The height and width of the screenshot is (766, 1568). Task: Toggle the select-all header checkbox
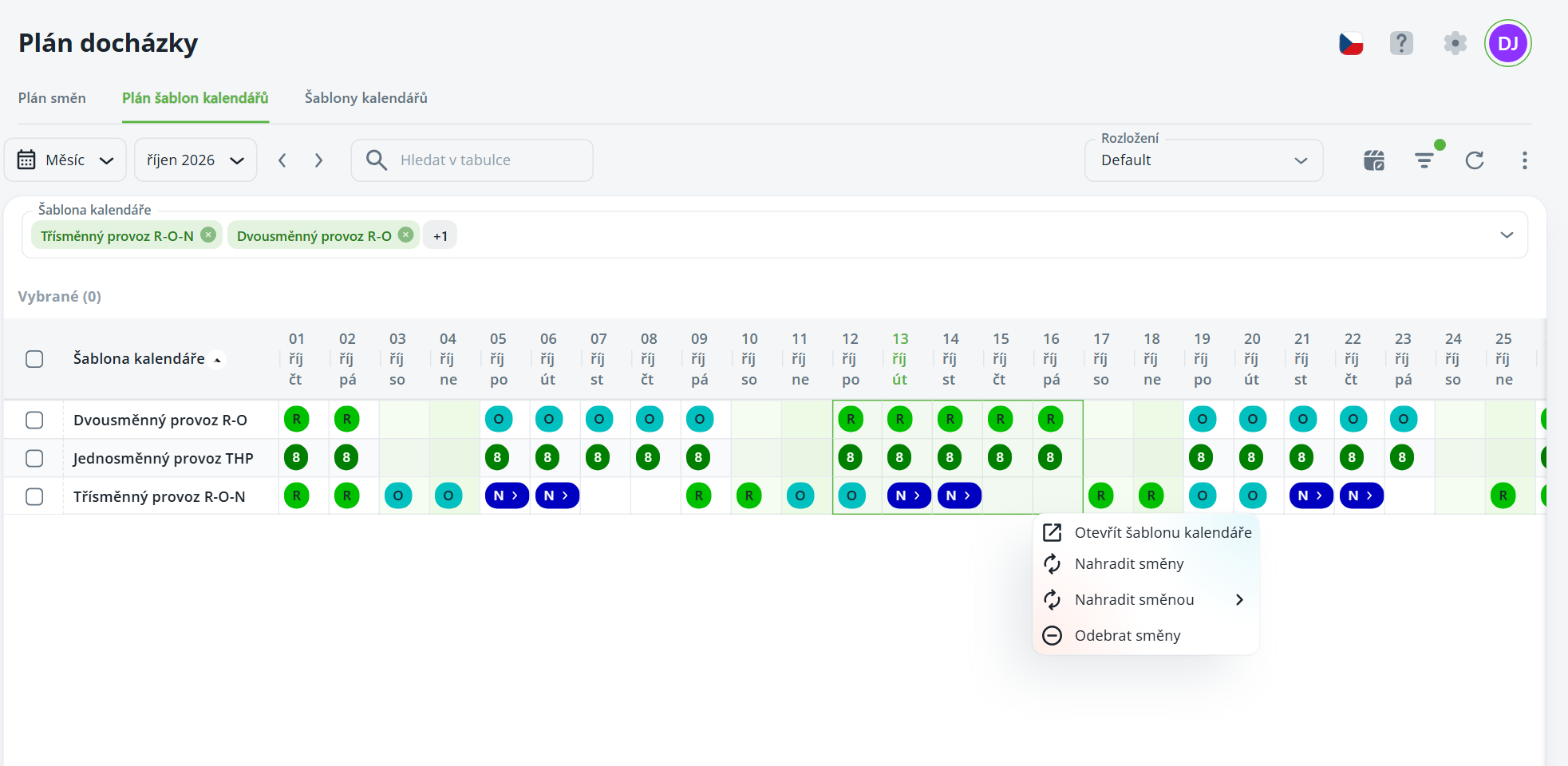[34, 359]
